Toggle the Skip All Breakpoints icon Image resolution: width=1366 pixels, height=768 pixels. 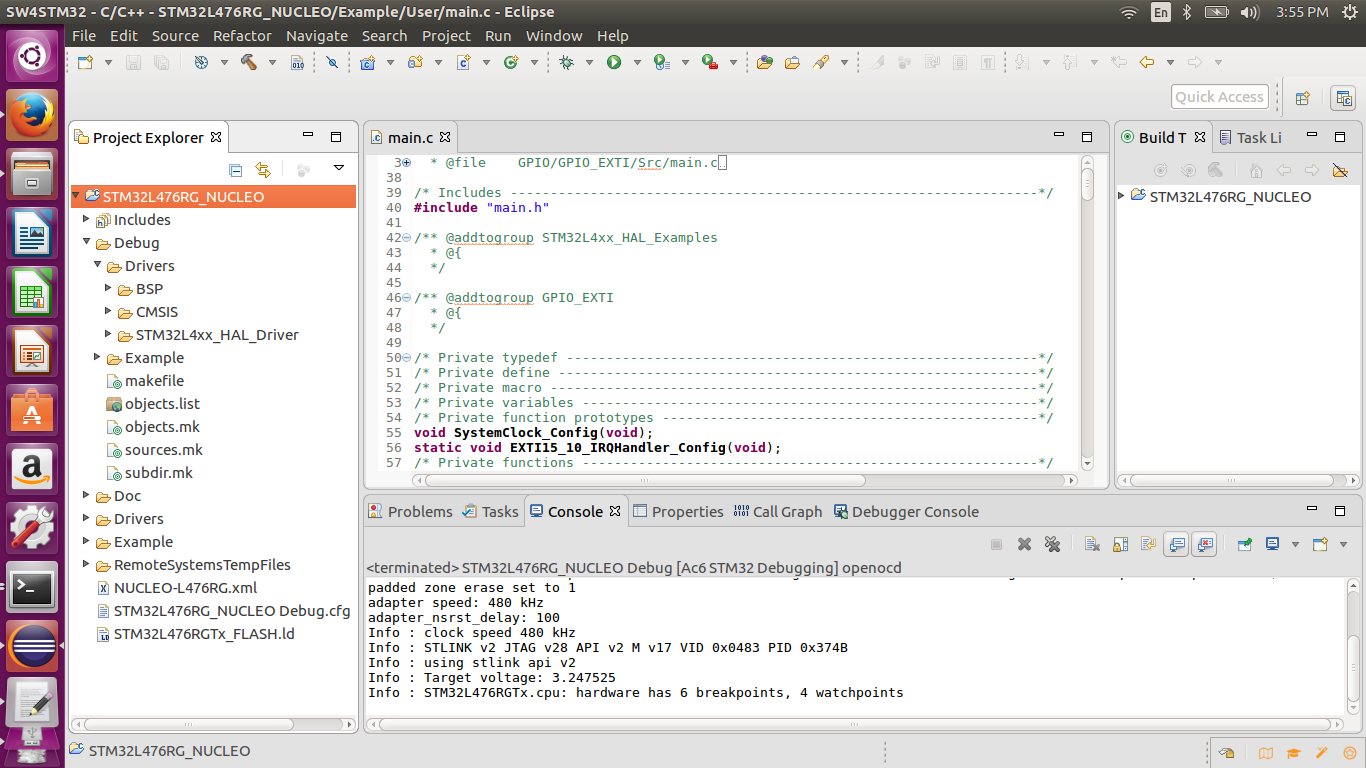332,62
